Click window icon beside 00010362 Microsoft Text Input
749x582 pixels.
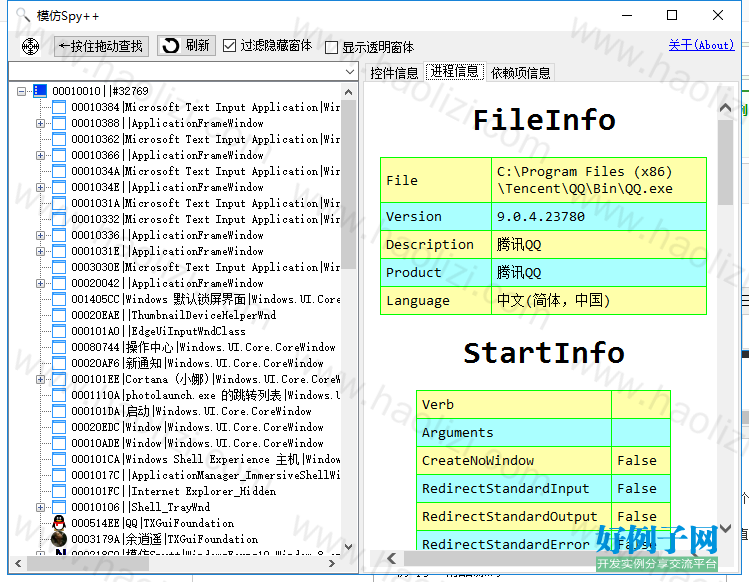[x=59, y=139]
